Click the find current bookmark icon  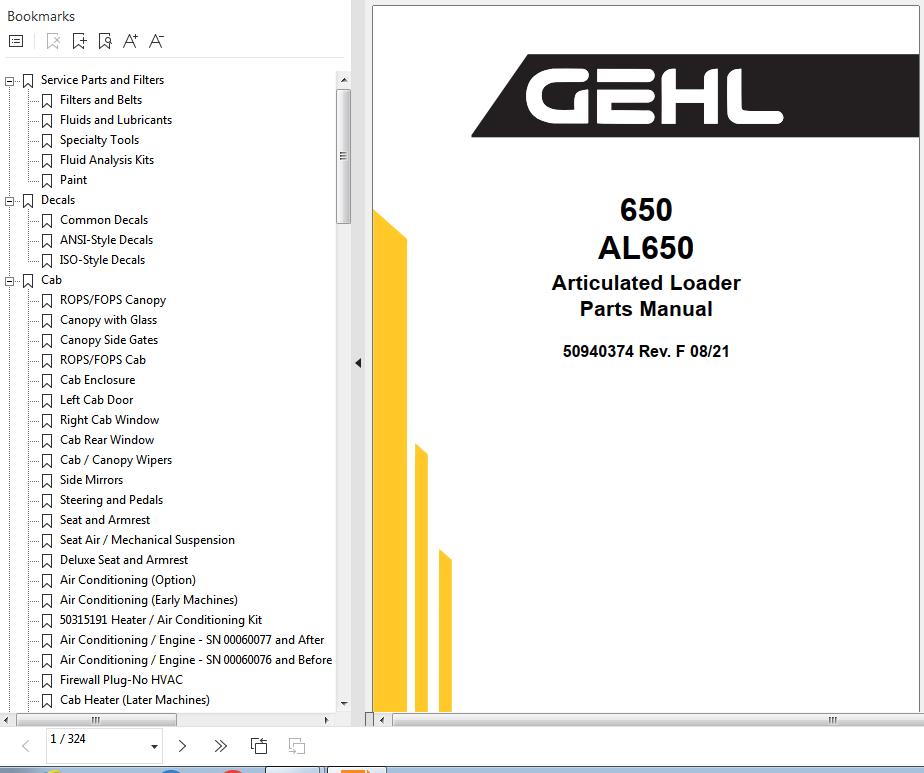pos(105,41)
